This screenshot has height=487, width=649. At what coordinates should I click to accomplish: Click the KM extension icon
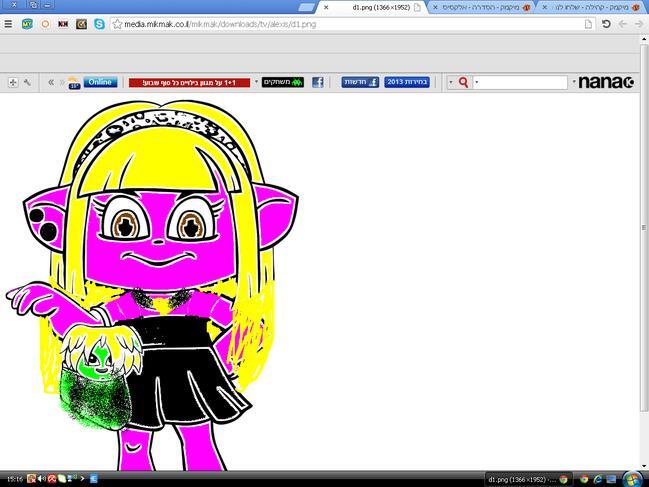click(x=63, y=24)
